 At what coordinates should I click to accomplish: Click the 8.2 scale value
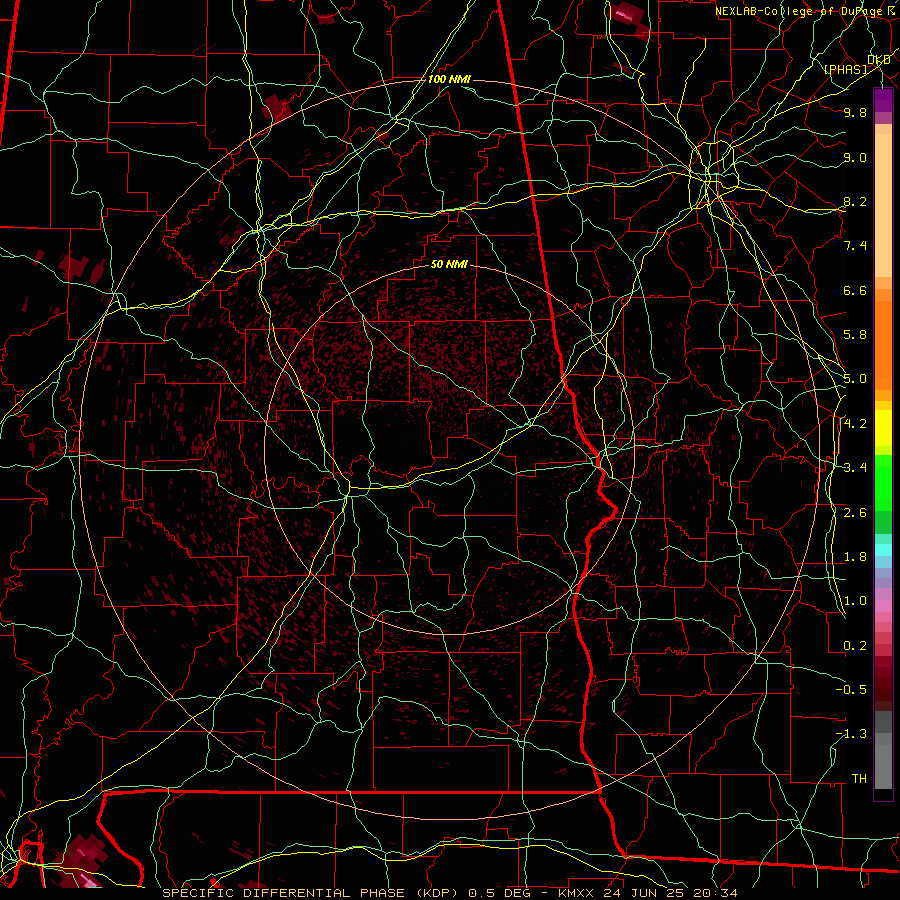[x=855, y=201]
